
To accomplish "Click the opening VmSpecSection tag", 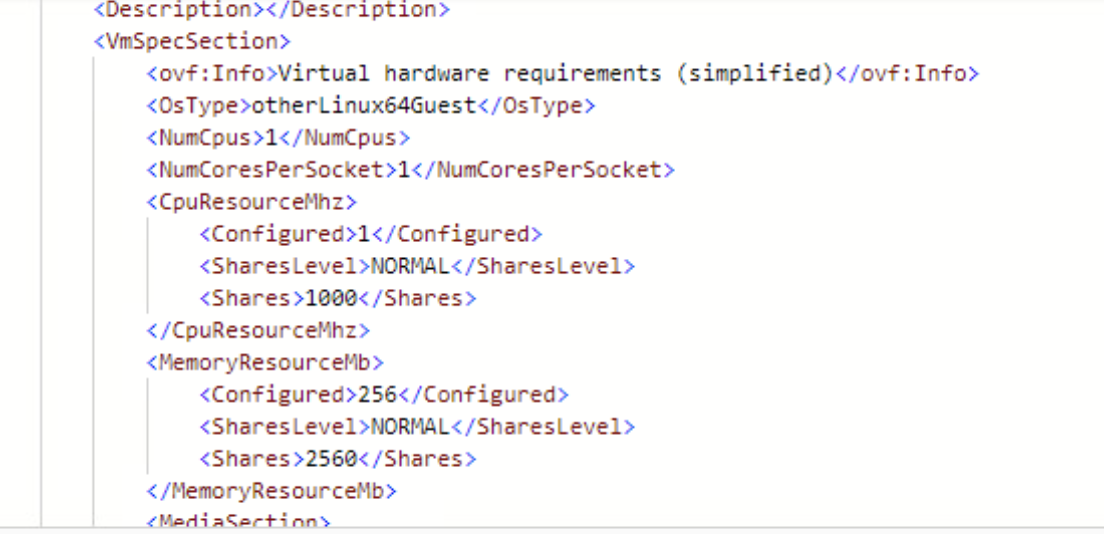I will click(x=191, y=41).
